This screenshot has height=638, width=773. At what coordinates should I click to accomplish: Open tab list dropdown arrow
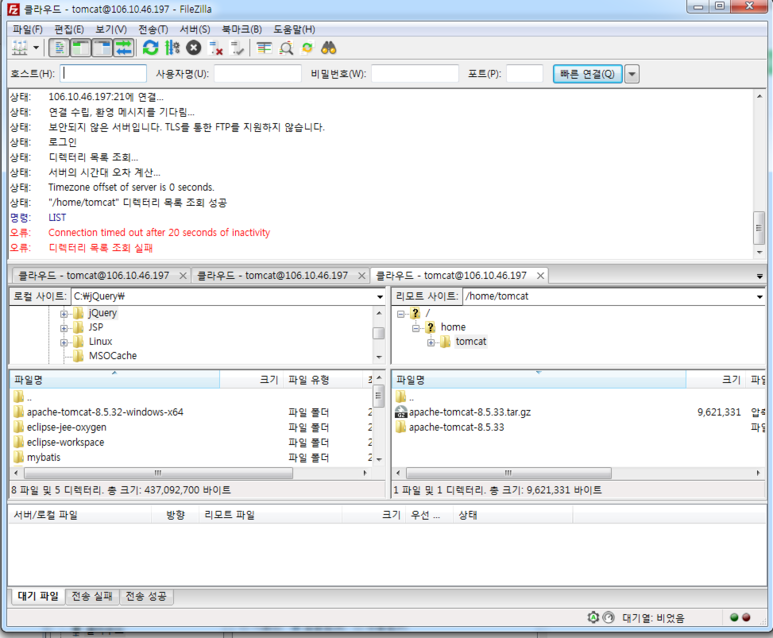tap(759, 276)
